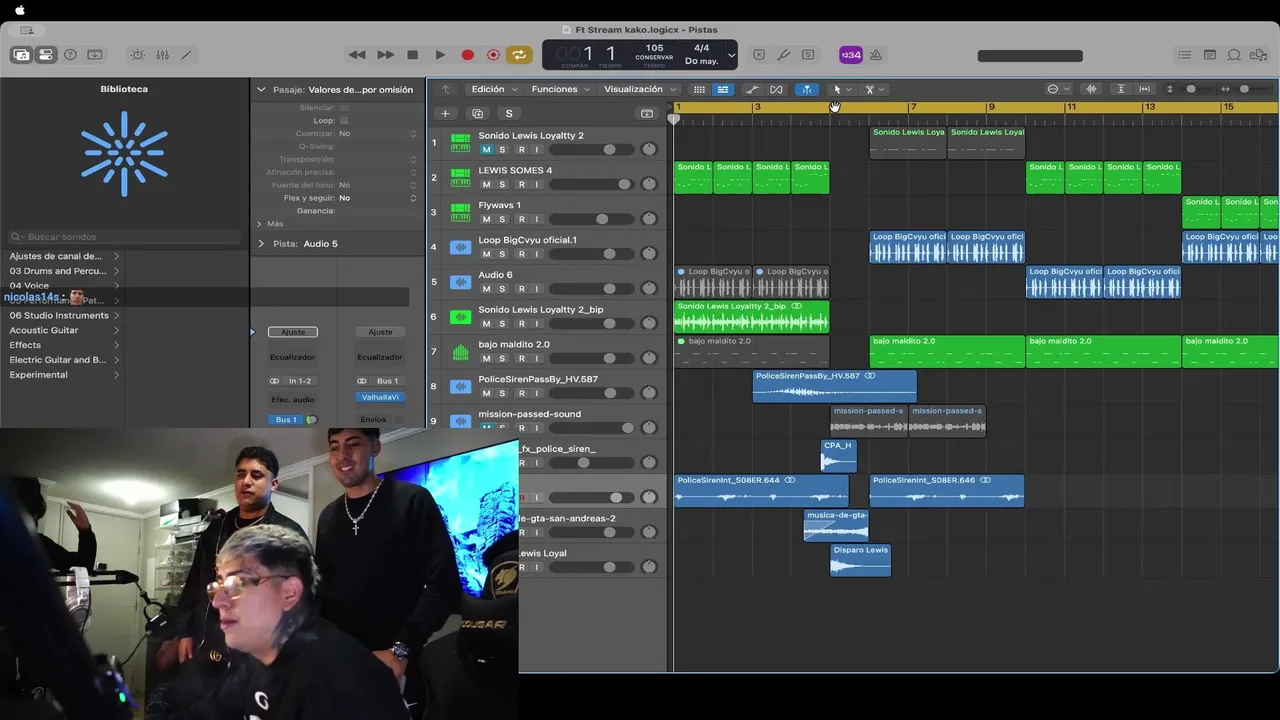Mute the Sonido Lewis Loyaltty 2 track
This screenshot has height=720, width=1280.
click(487, 150)
